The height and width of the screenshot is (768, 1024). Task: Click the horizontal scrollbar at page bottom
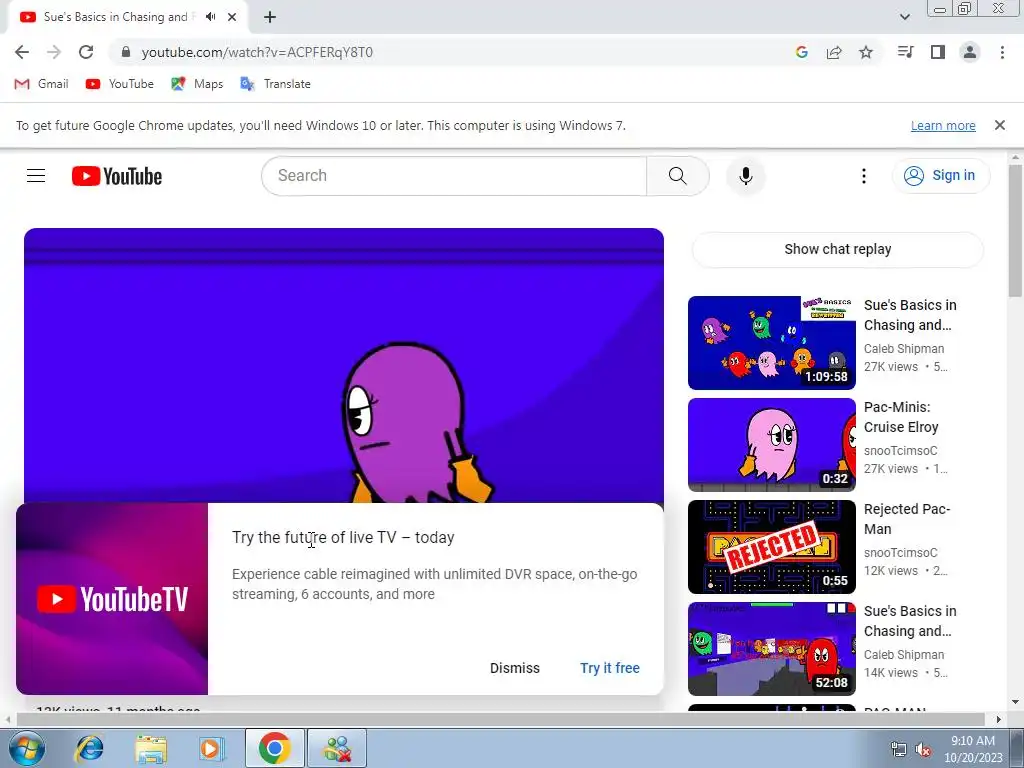[x=500, y=719]
